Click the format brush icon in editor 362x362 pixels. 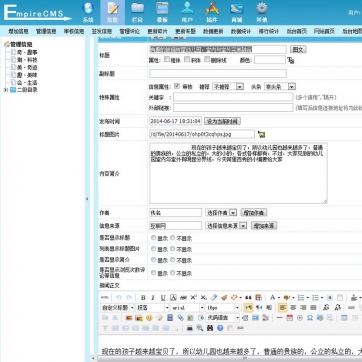point(224,298)
